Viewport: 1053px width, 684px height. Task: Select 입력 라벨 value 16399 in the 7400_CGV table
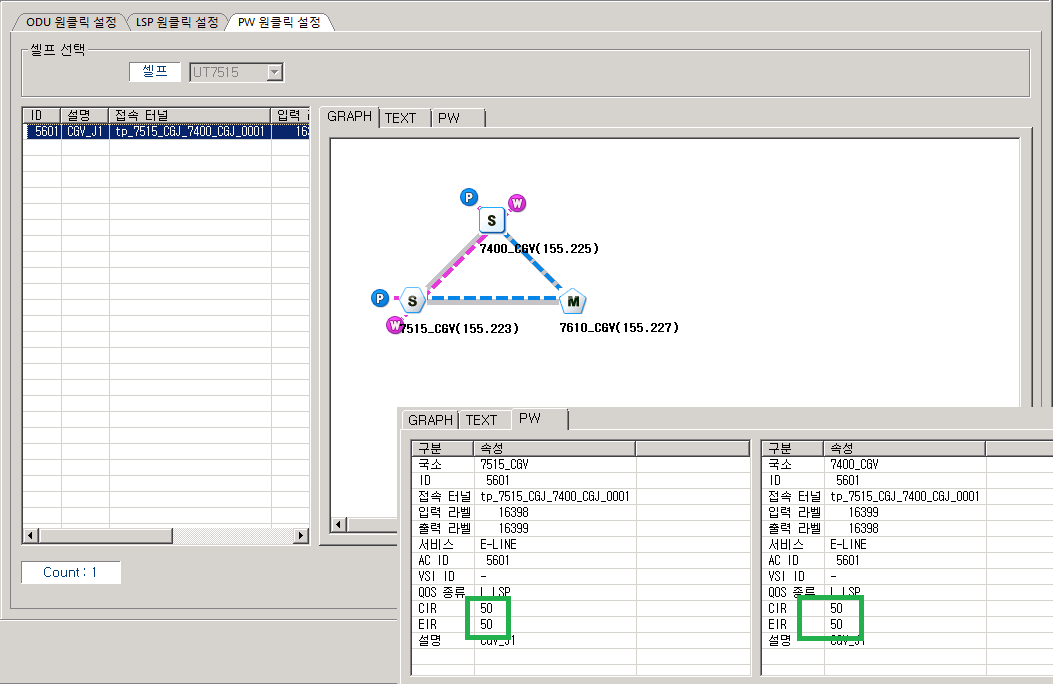[x=864, y=512]
